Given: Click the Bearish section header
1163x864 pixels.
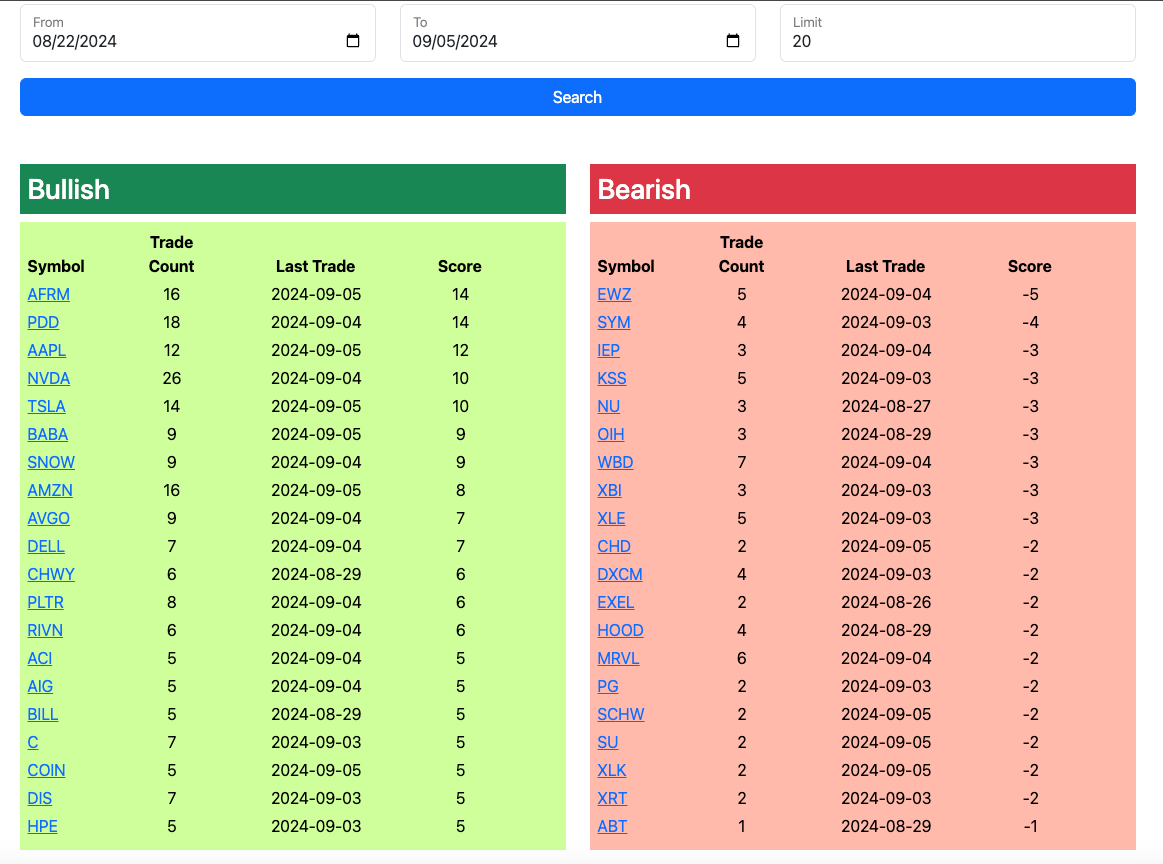Looking at the screenshot, I should coord(863,189).
